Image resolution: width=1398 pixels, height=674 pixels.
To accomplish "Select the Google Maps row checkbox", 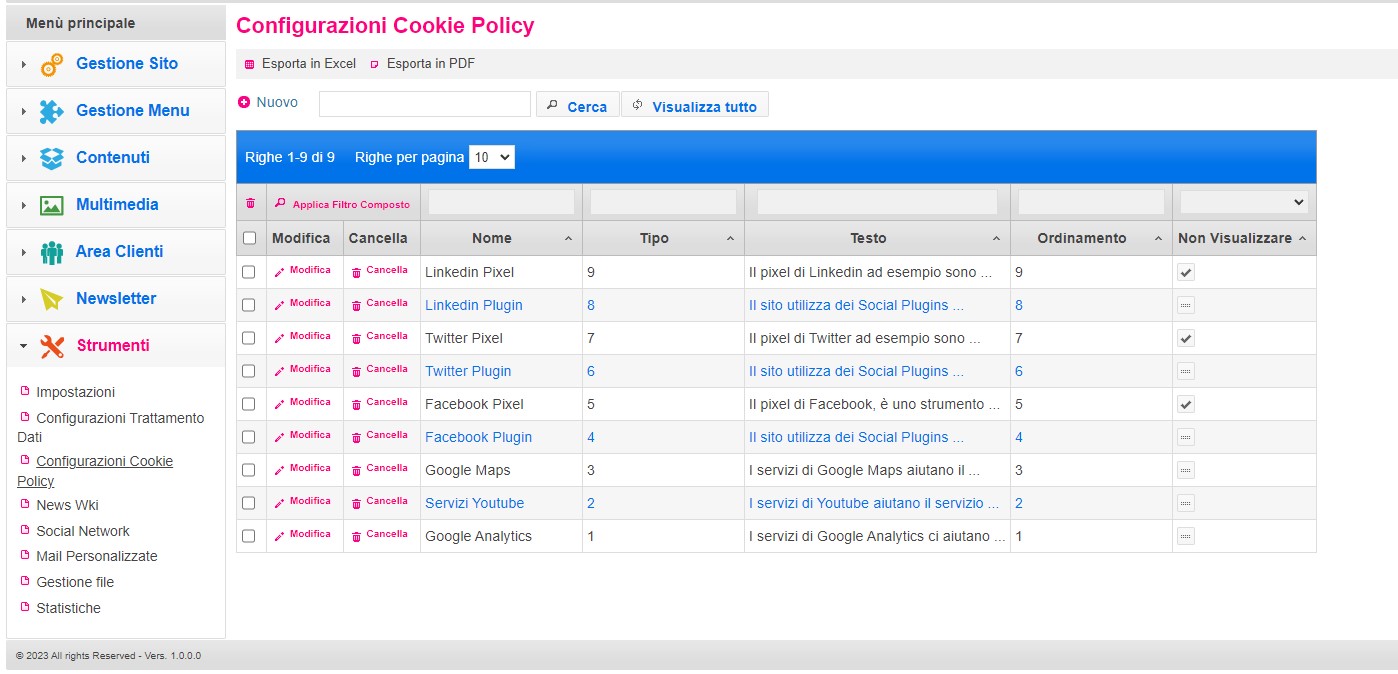I will pyautogui.click(x=249, y=470).
